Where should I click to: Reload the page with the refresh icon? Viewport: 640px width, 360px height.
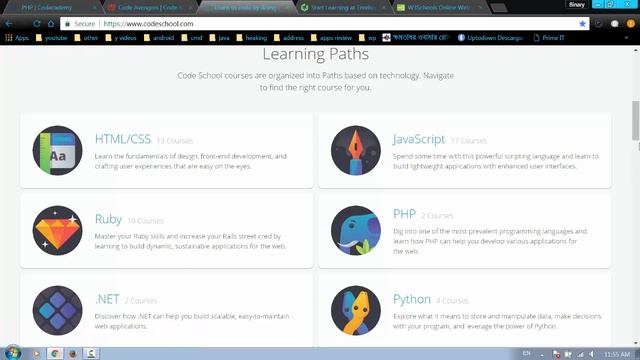(x=36, y=24)
